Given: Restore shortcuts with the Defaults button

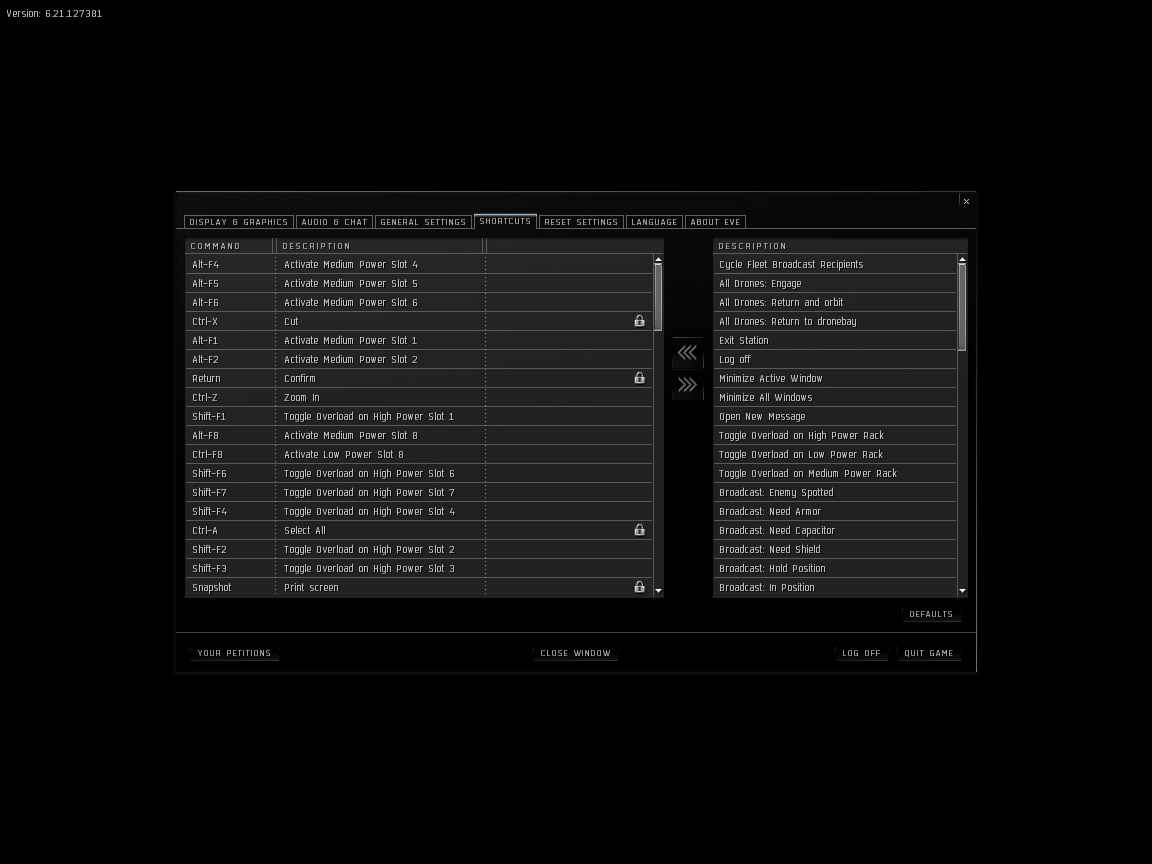Looking at the screenshot, I should pos(931,614).
